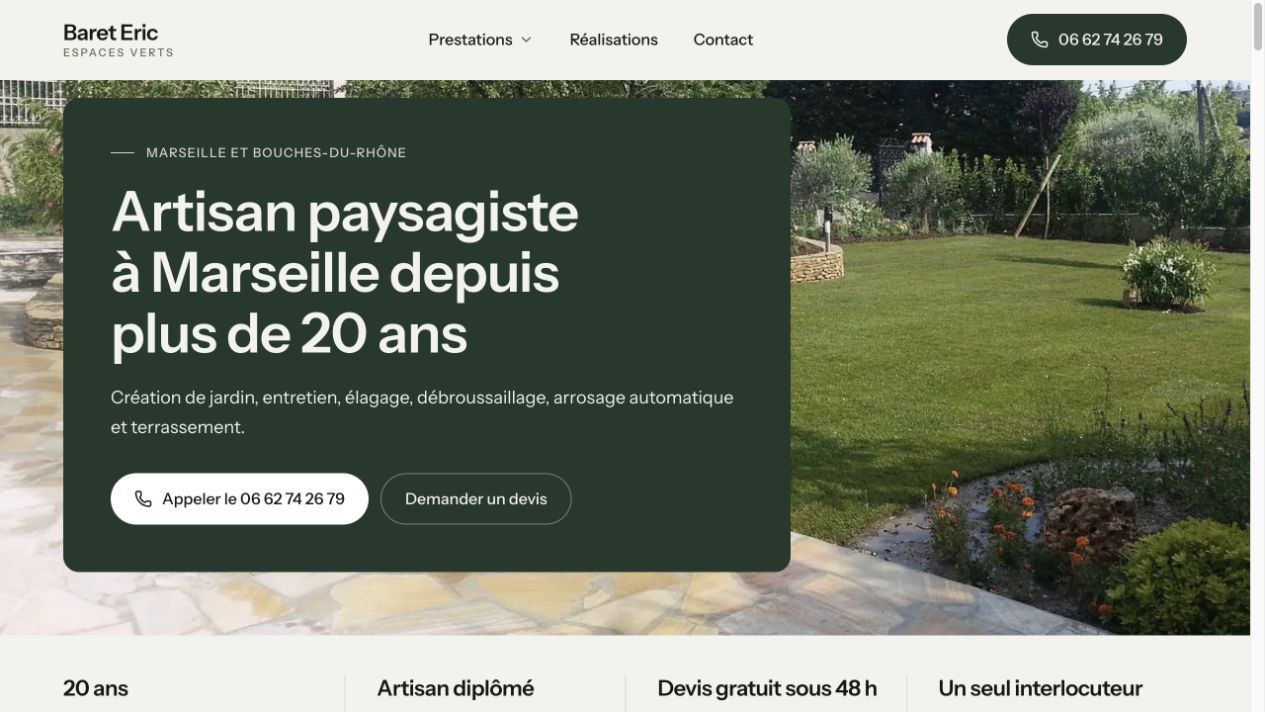Open the Prestations menu

pos(480,40)
